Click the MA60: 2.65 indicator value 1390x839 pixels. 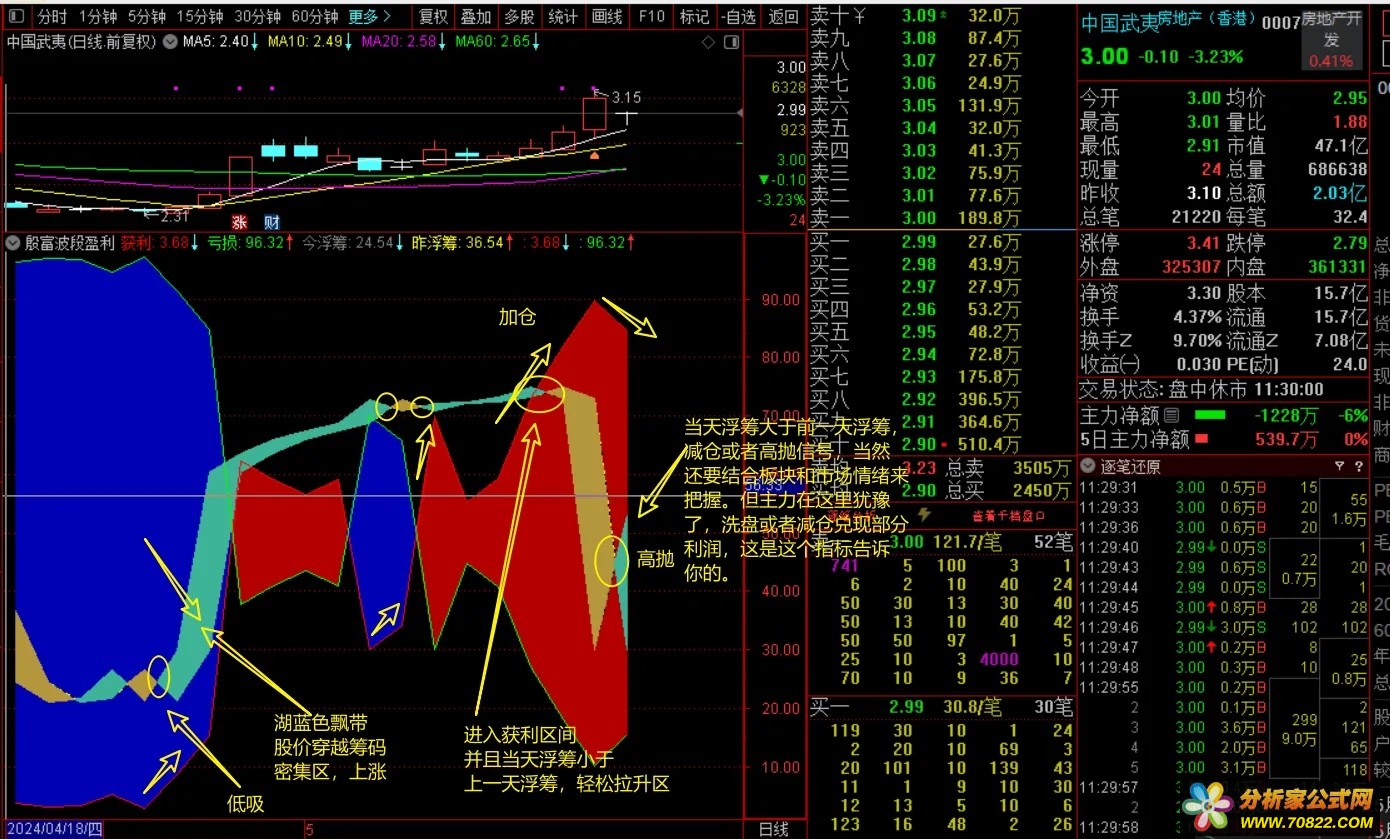coord(494,42)
